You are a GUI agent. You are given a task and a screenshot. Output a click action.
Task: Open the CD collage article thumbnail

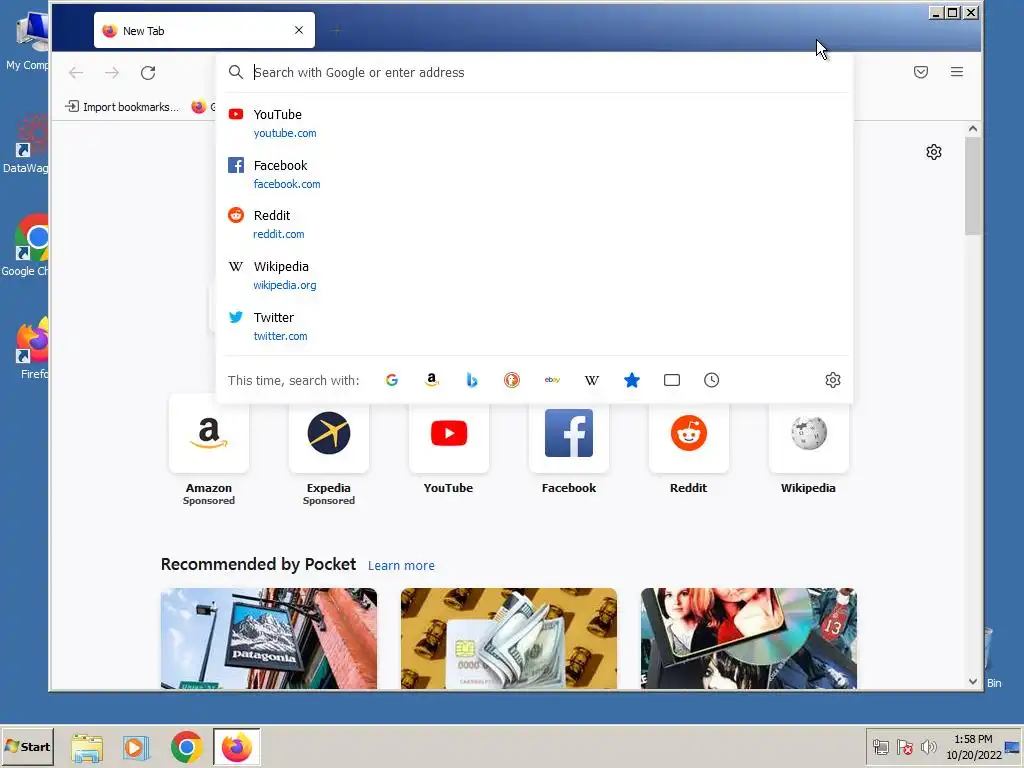pyautogui.click(x=748, y=638)
